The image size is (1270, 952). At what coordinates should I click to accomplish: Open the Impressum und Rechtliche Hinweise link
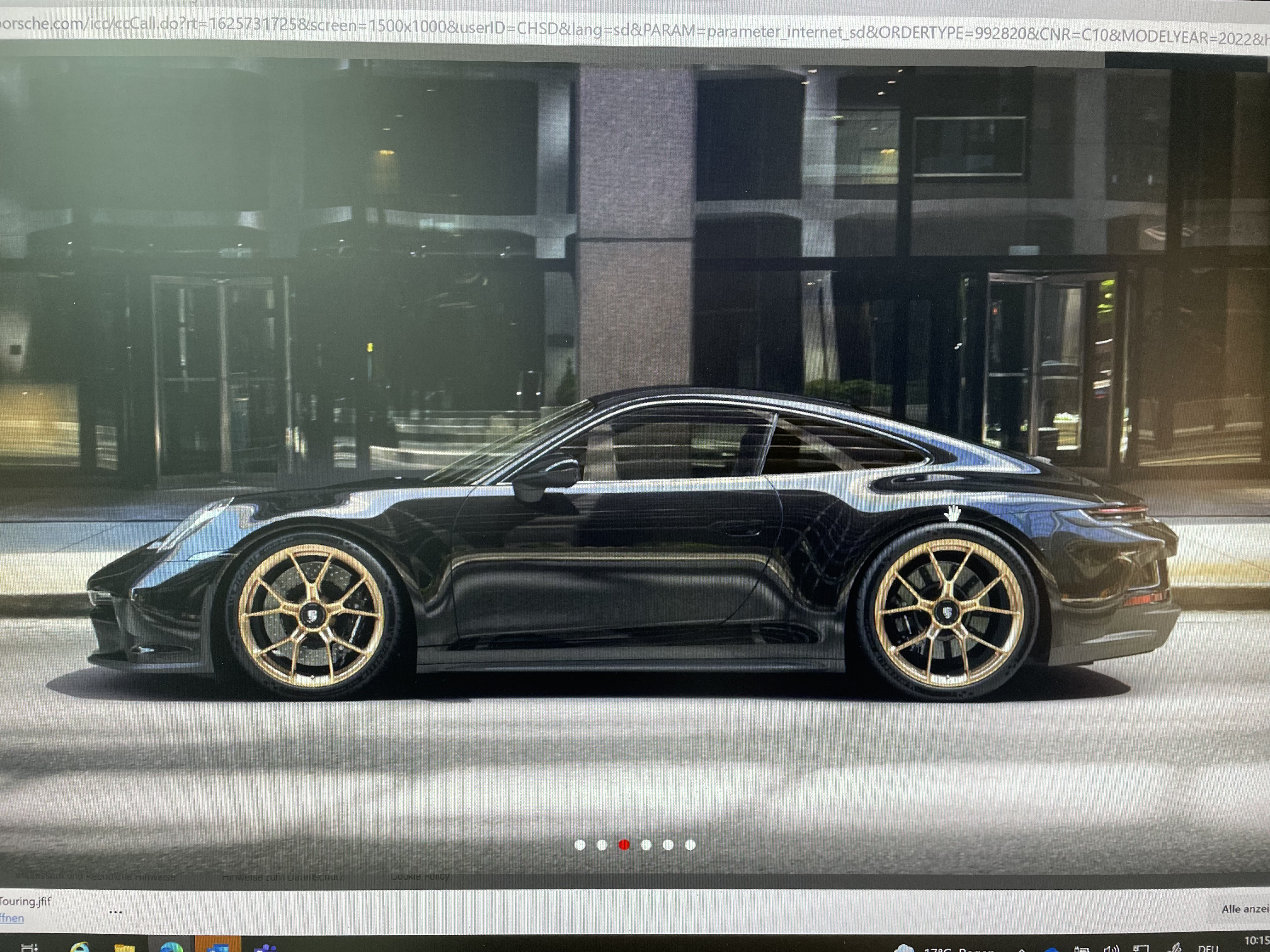pos(95,877)
